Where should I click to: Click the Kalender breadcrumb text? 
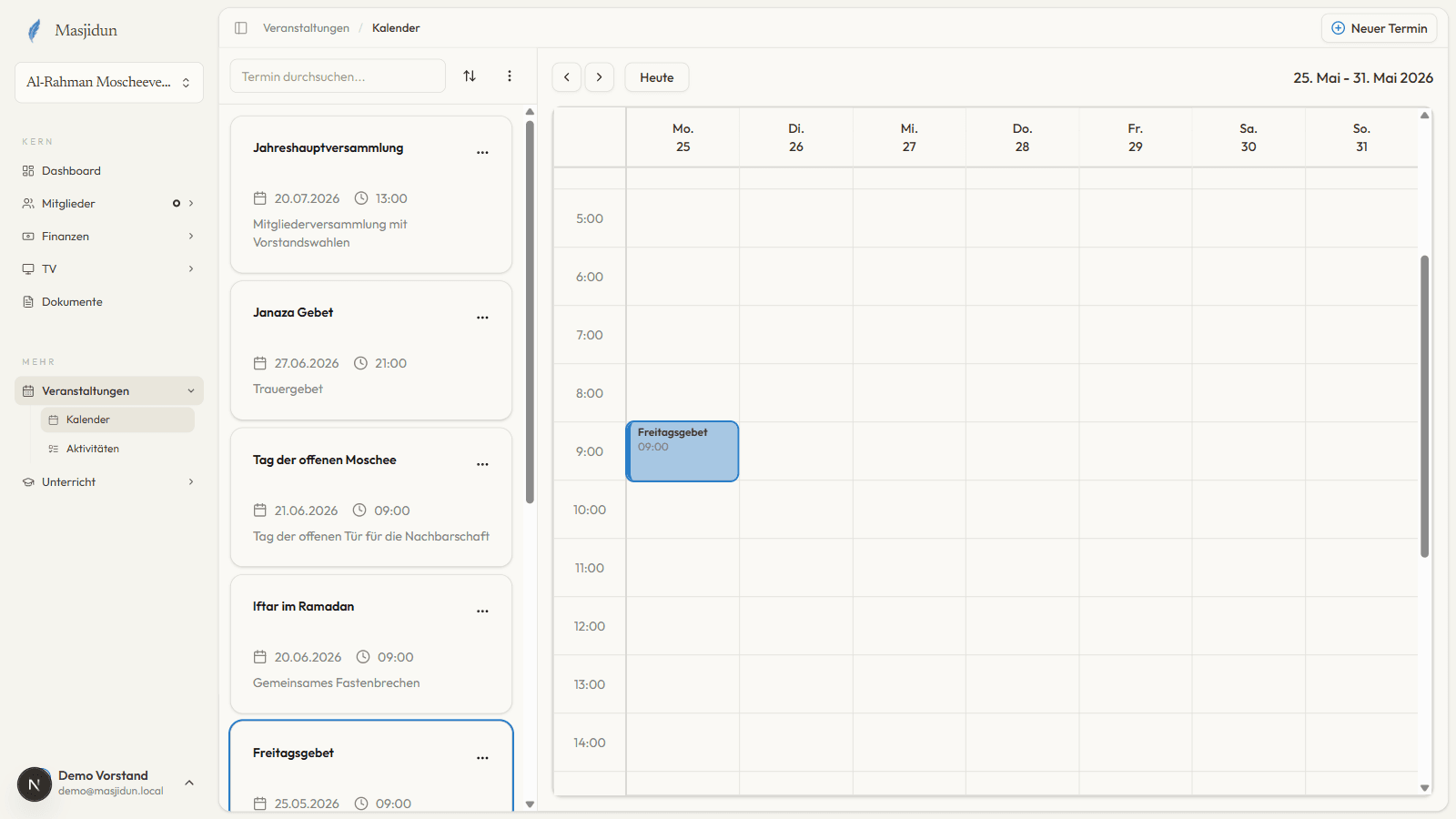click(x=396, y=28)
